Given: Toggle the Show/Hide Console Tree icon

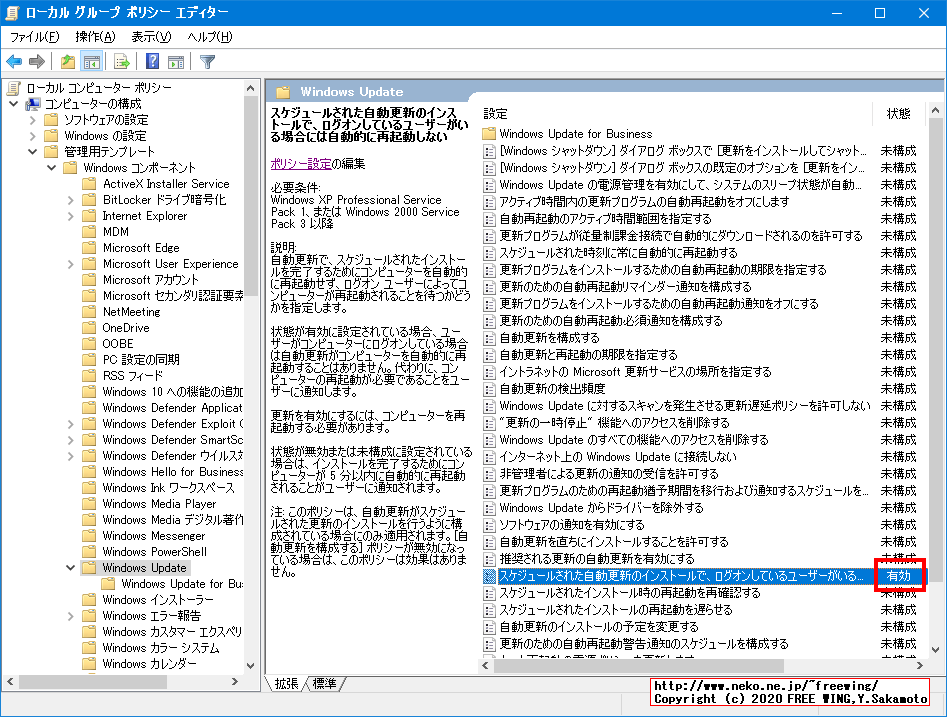Looking at the screenshot, I should coord(92,61).
